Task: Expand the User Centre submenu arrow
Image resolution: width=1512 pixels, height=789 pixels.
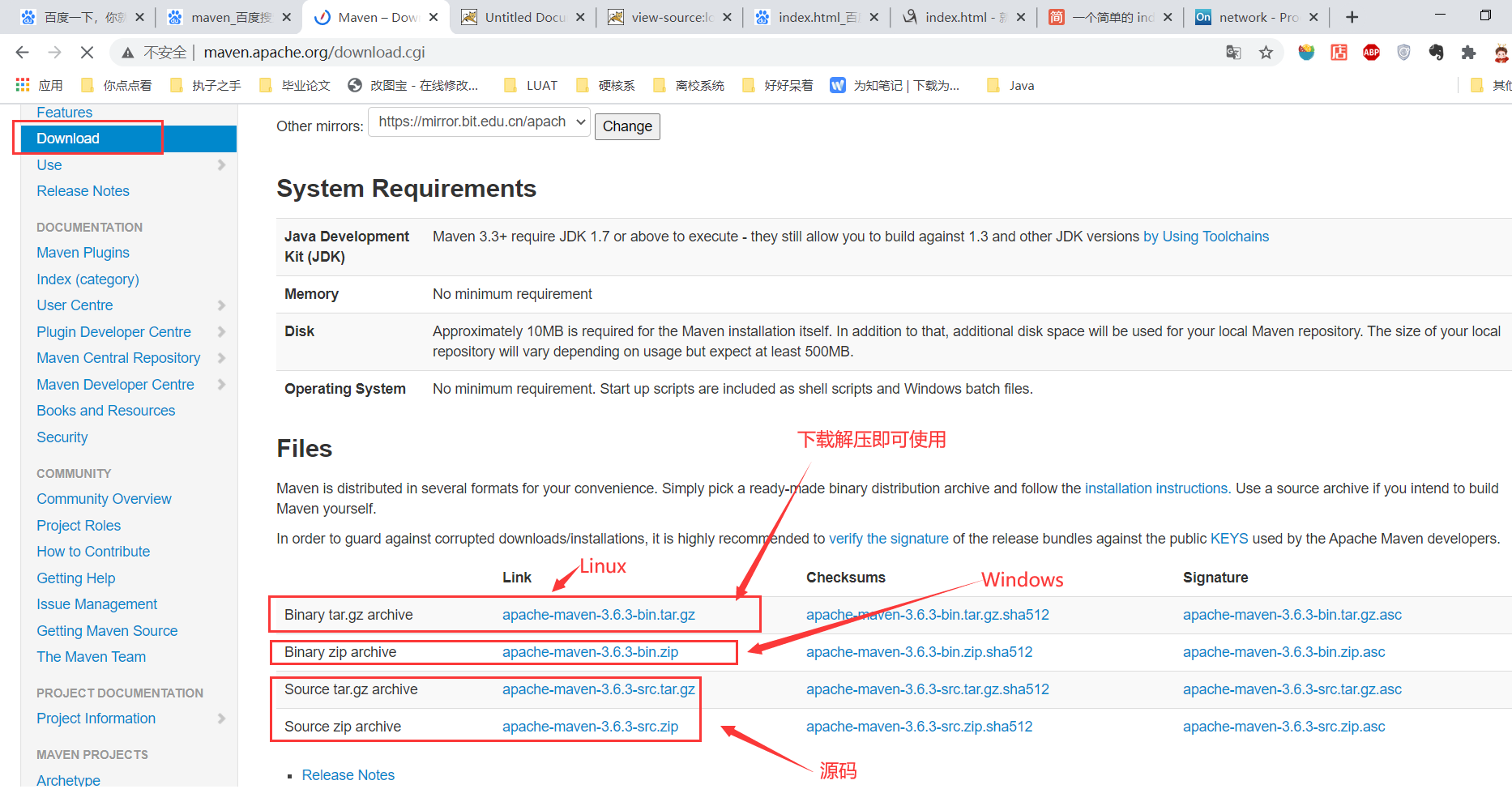Action: point(221,305)
